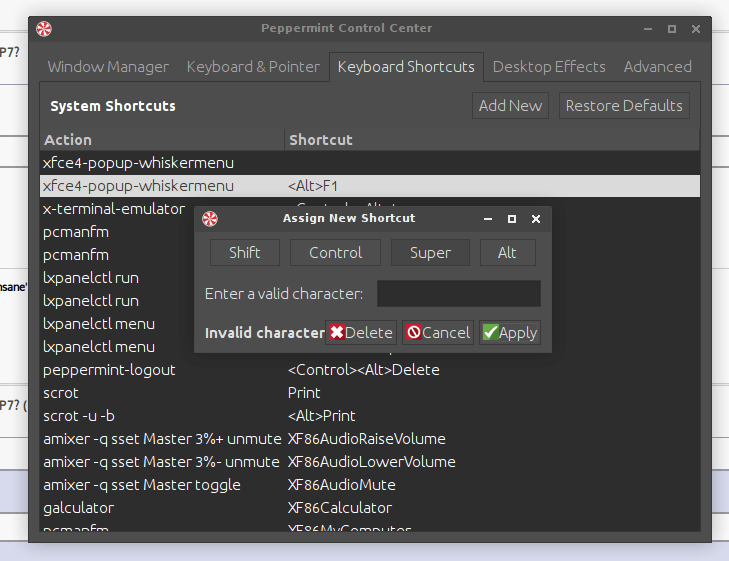729x561 pixels.
Task: Toggle the Control modifier button
Action: point(335,252)
